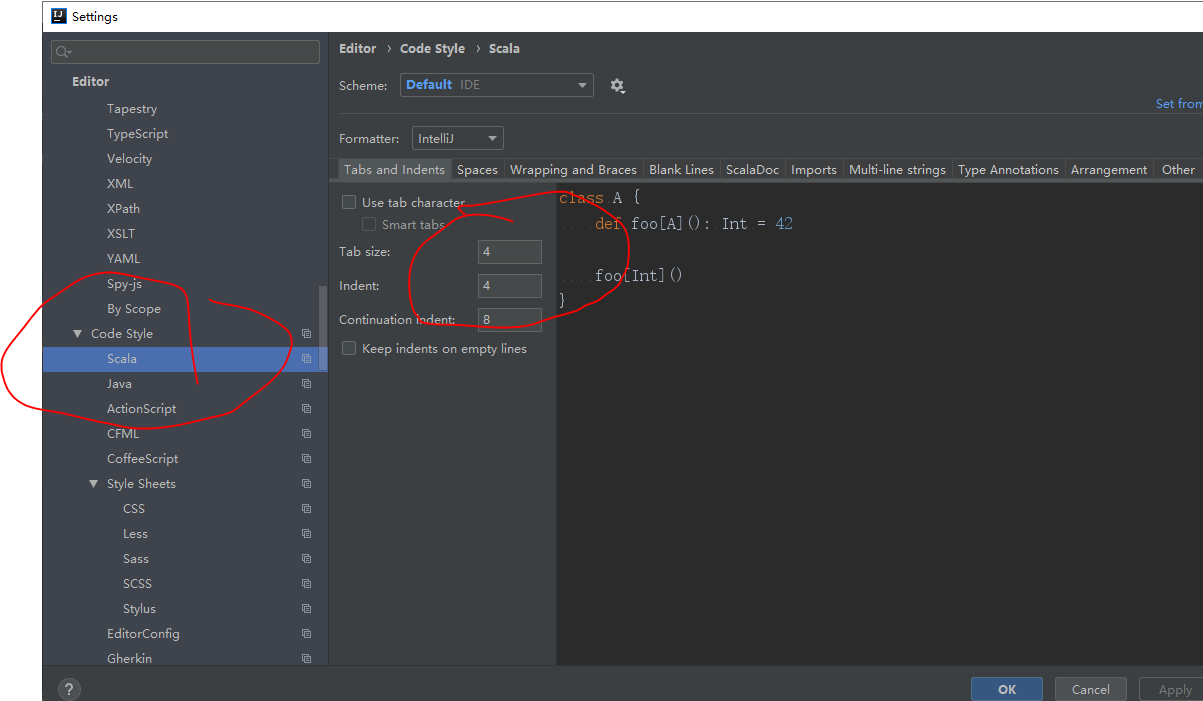Image resolution: width=1203 pixels, height=701 pixels.
Task: Click the copy icon beside SCSS
Action: [306, 584]
